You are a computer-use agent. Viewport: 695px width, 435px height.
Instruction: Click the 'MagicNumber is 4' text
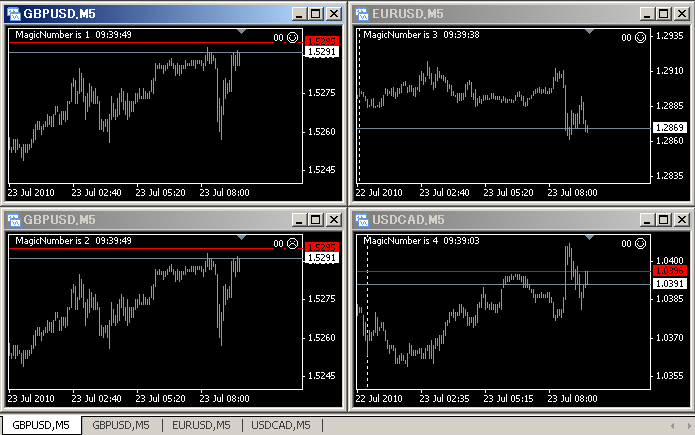(x=400, y=240)
